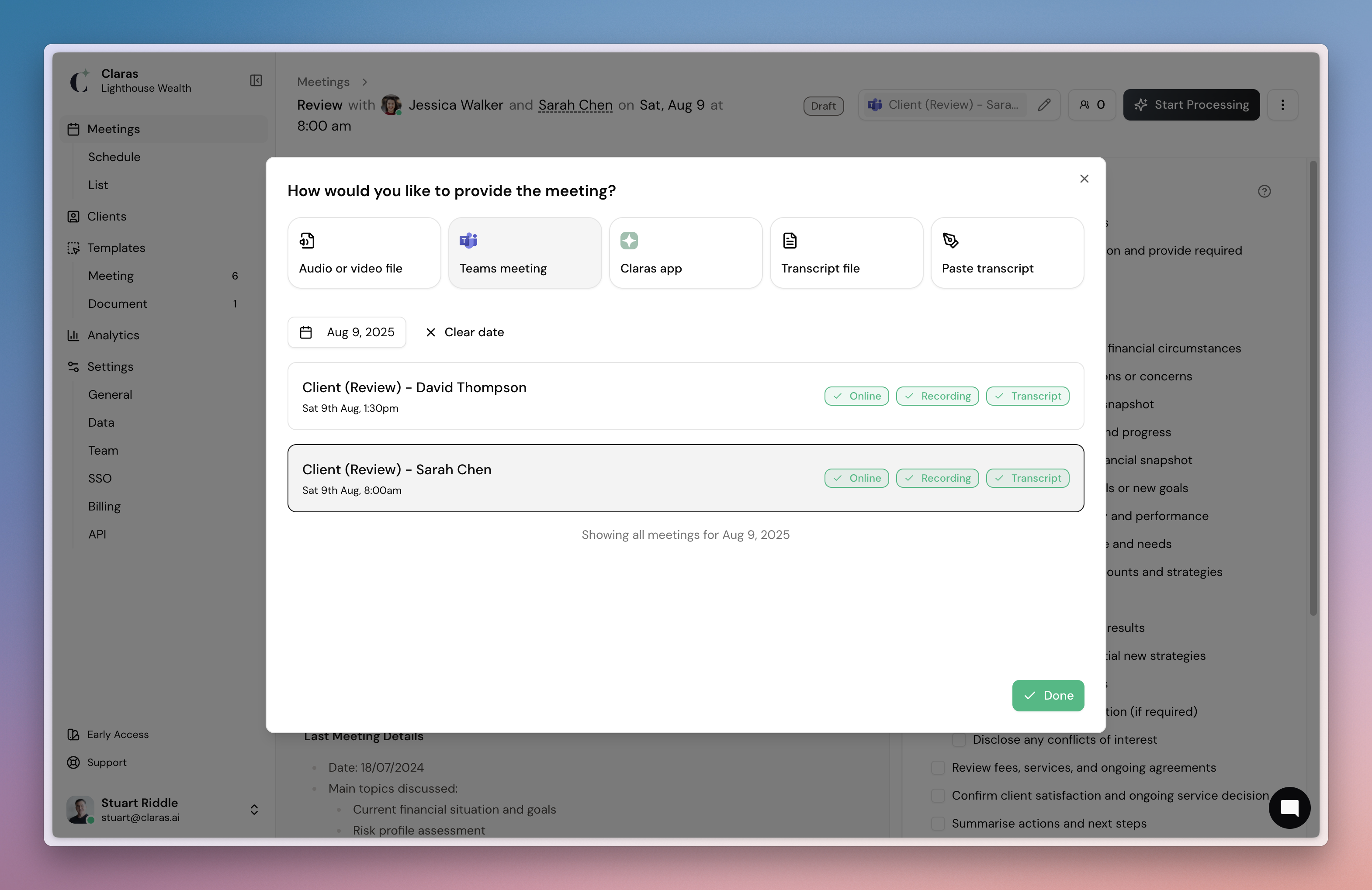
Task: Click Online badge on Sarah Chen meeting
Action: coord(857,478)
